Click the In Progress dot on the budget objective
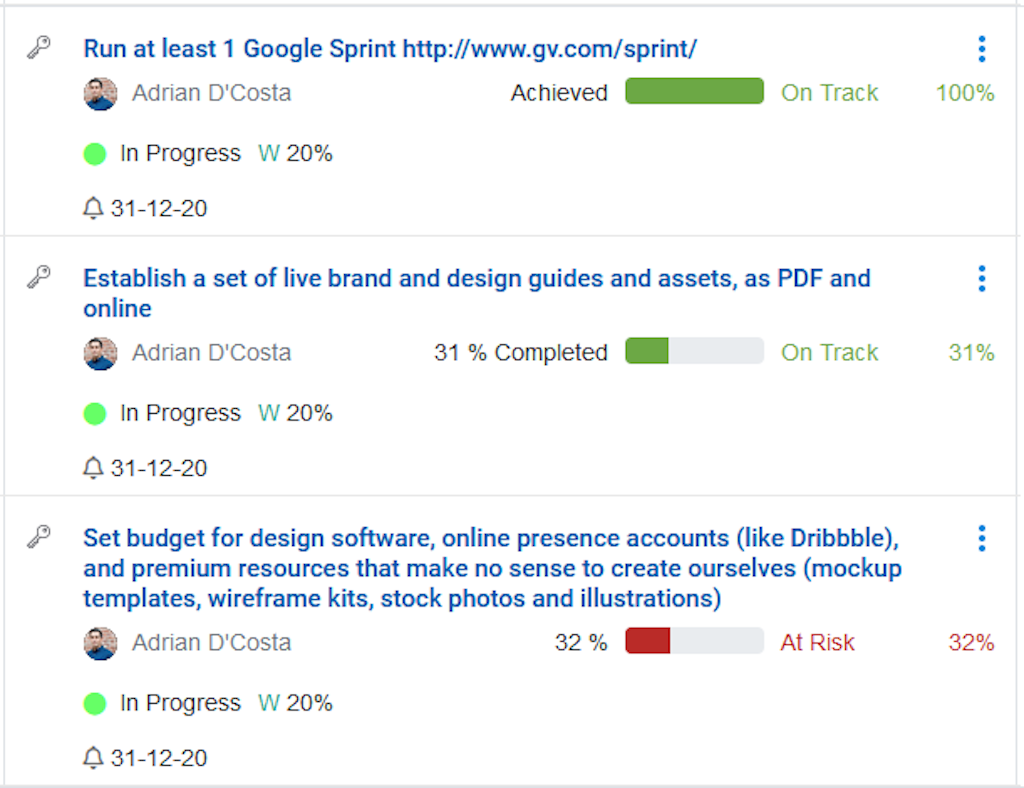The image size is (1024, 788). coord(94,703)
